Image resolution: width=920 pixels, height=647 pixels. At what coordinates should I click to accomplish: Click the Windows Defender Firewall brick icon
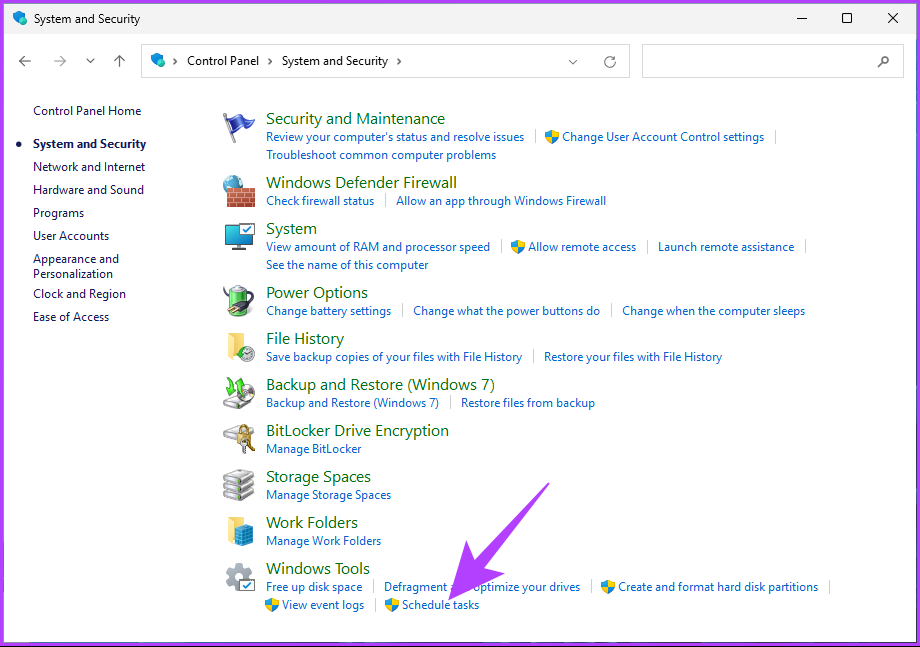tap(239, 191)
